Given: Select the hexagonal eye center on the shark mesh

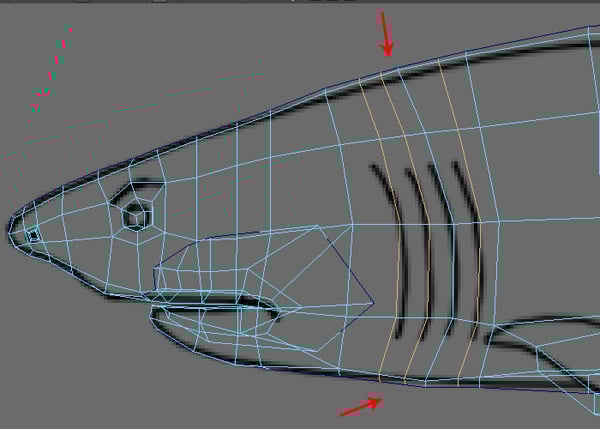Looking at the screenshot, I should 137,216.
